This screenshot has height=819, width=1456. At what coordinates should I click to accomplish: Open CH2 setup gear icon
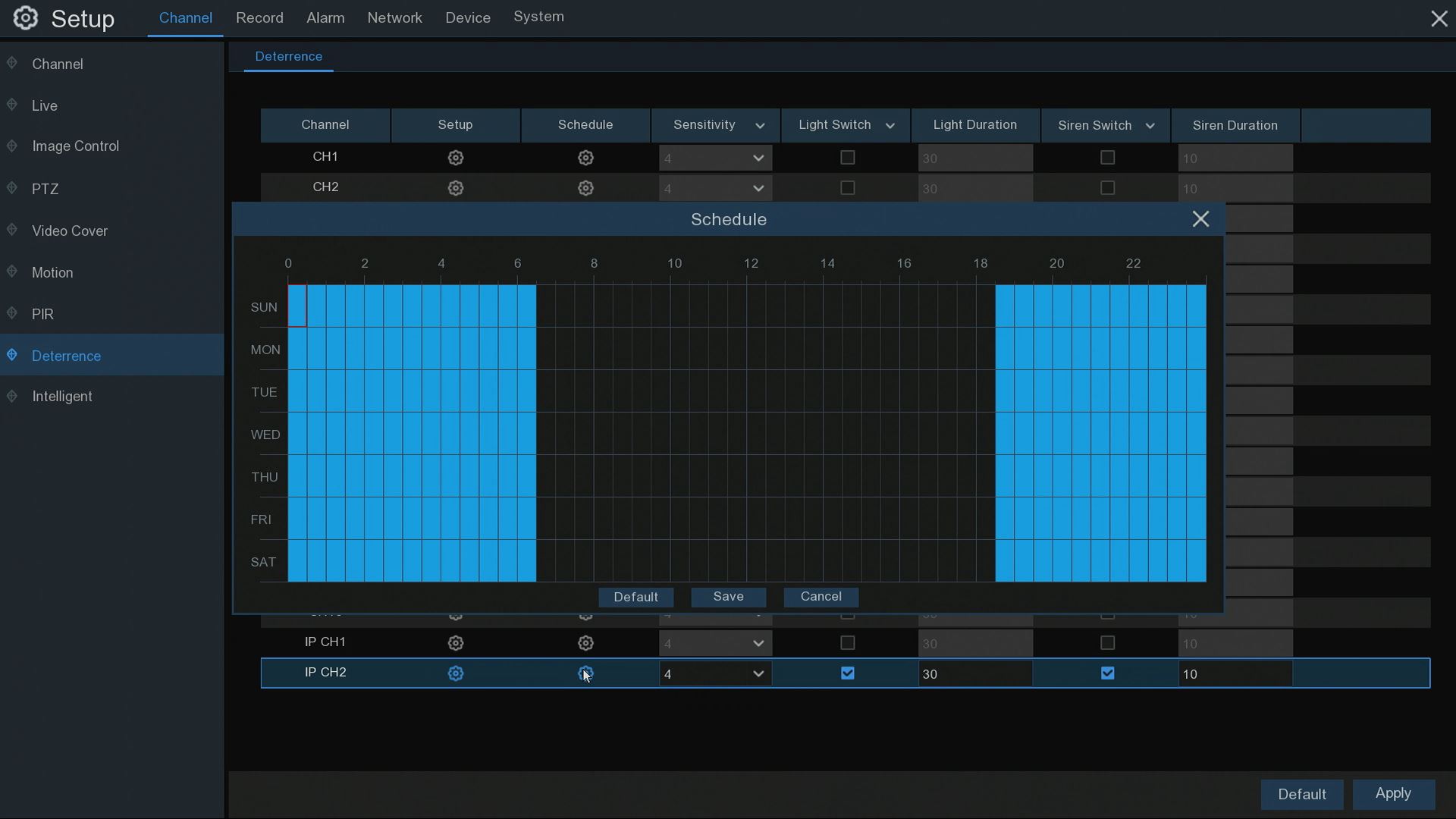pyautogui.click(x=455, y=188)
